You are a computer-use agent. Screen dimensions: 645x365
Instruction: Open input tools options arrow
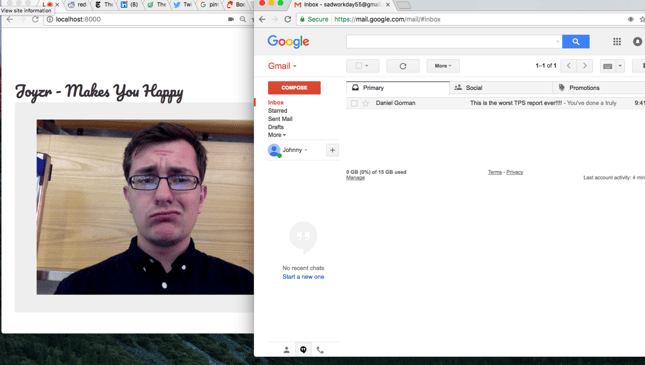[620, 66]
